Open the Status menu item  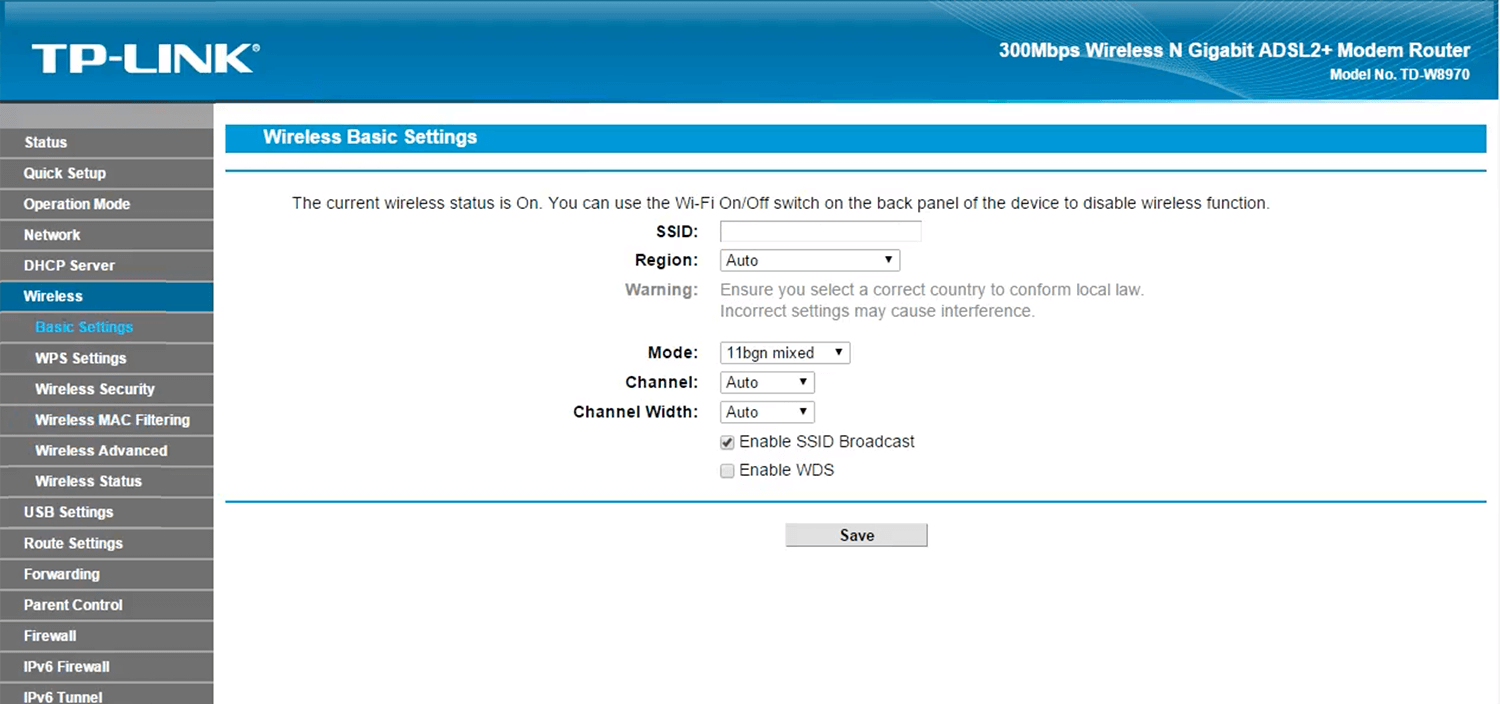[46, 143]
